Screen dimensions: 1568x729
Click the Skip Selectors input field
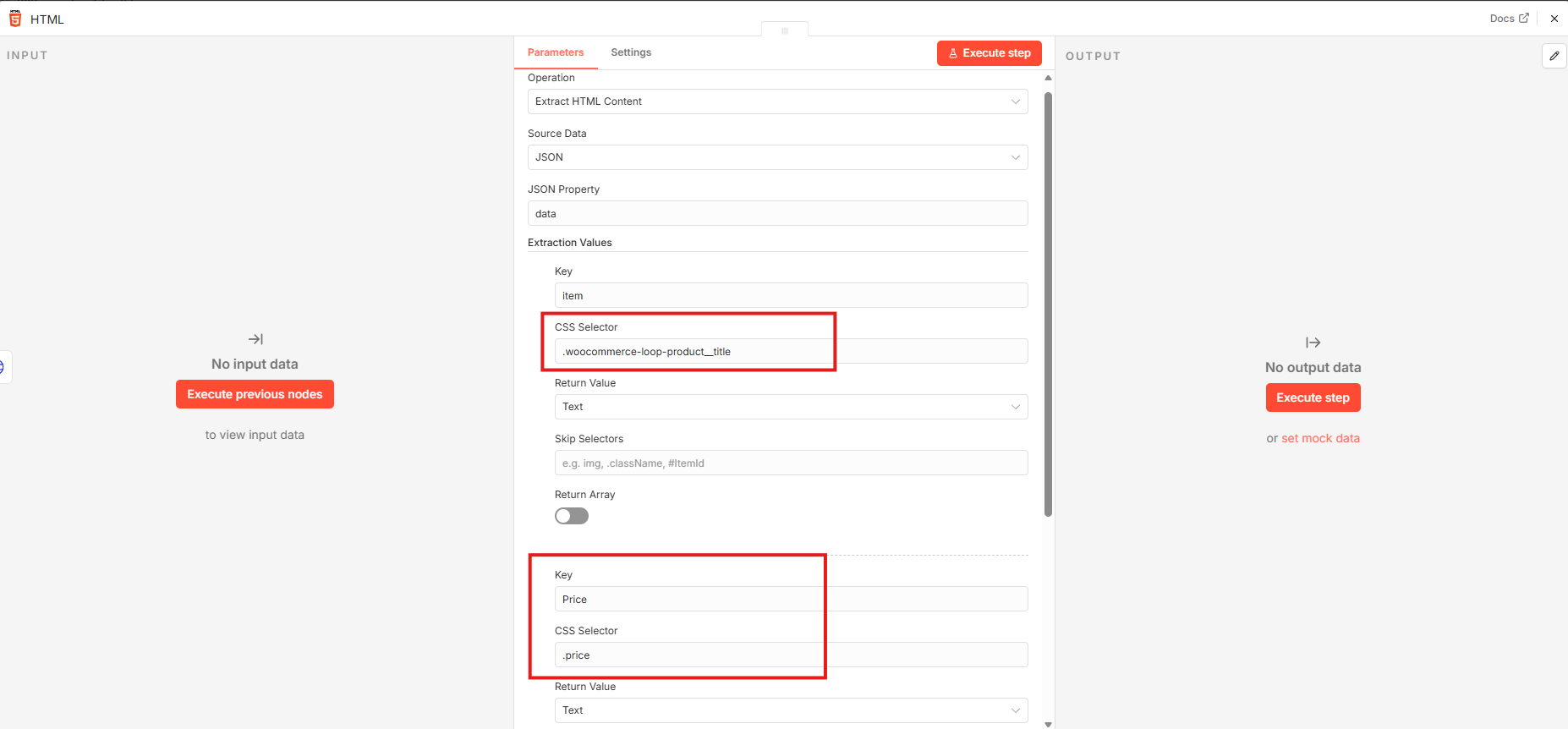791,463
